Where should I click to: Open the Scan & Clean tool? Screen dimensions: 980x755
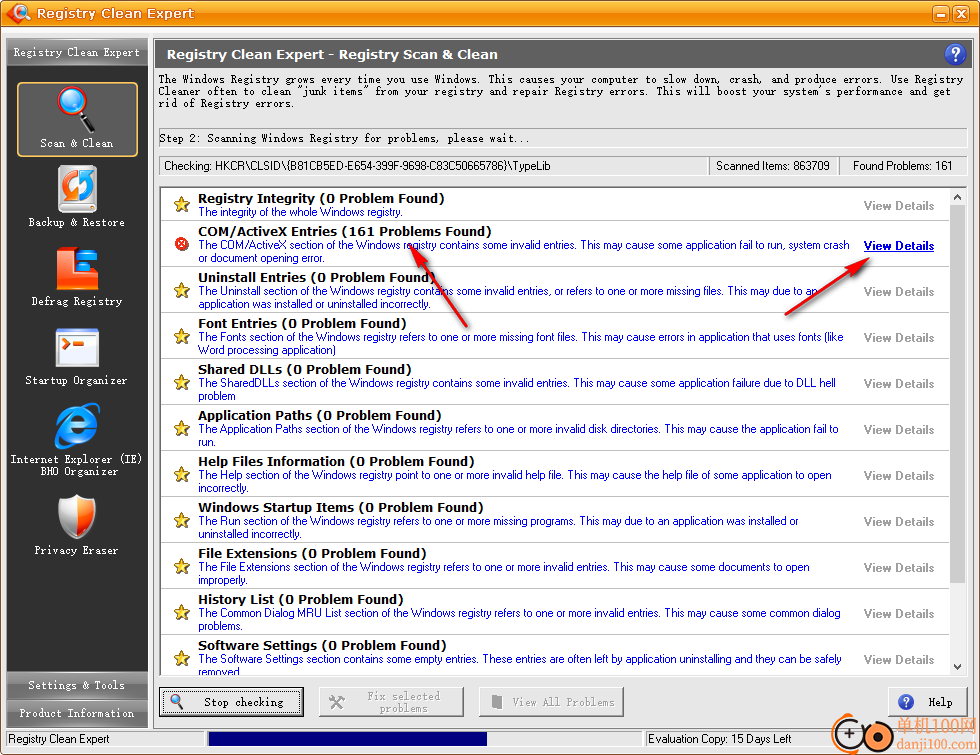pyautogui.click(x=78, y=119)
